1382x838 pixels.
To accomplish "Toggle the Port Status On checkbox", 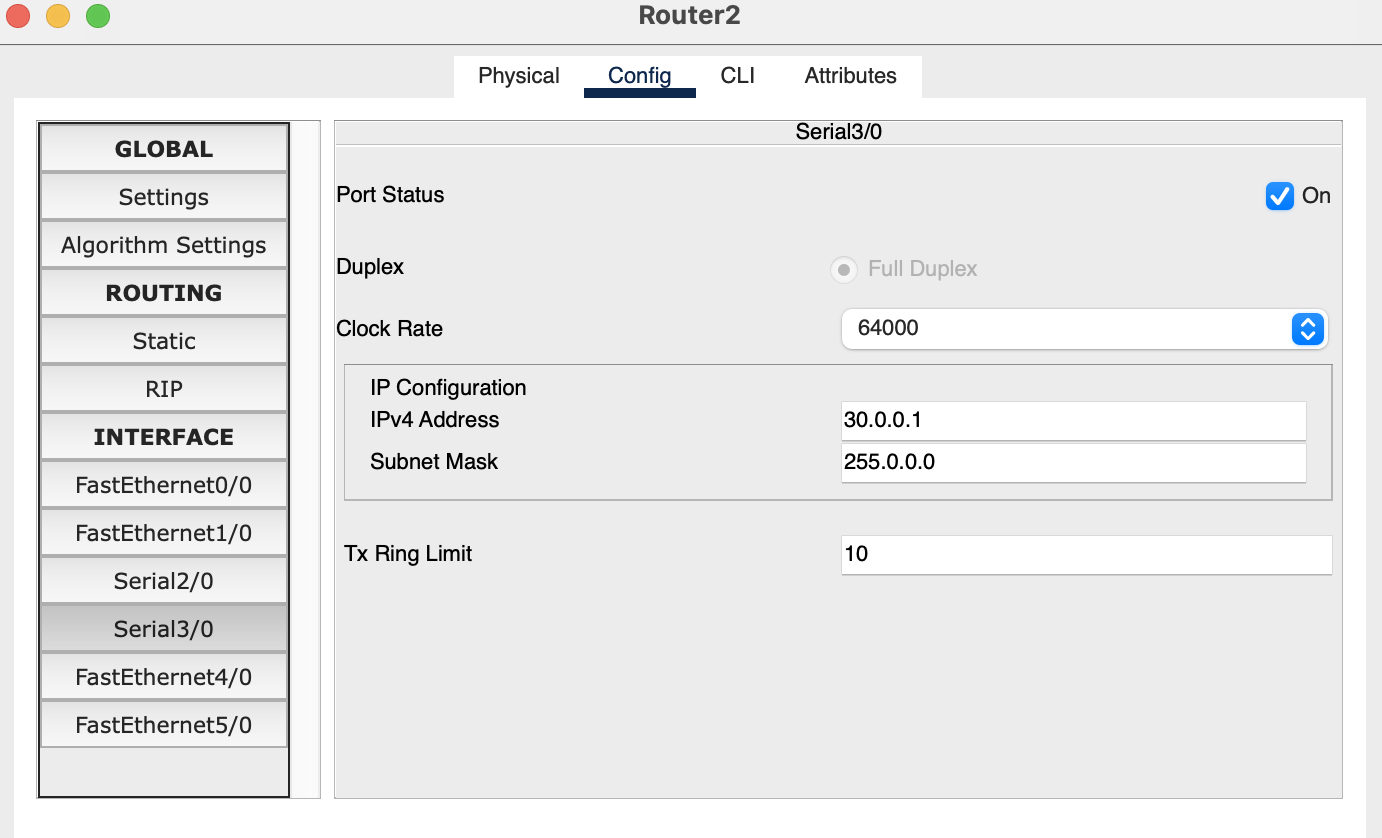I will 1280,196.
